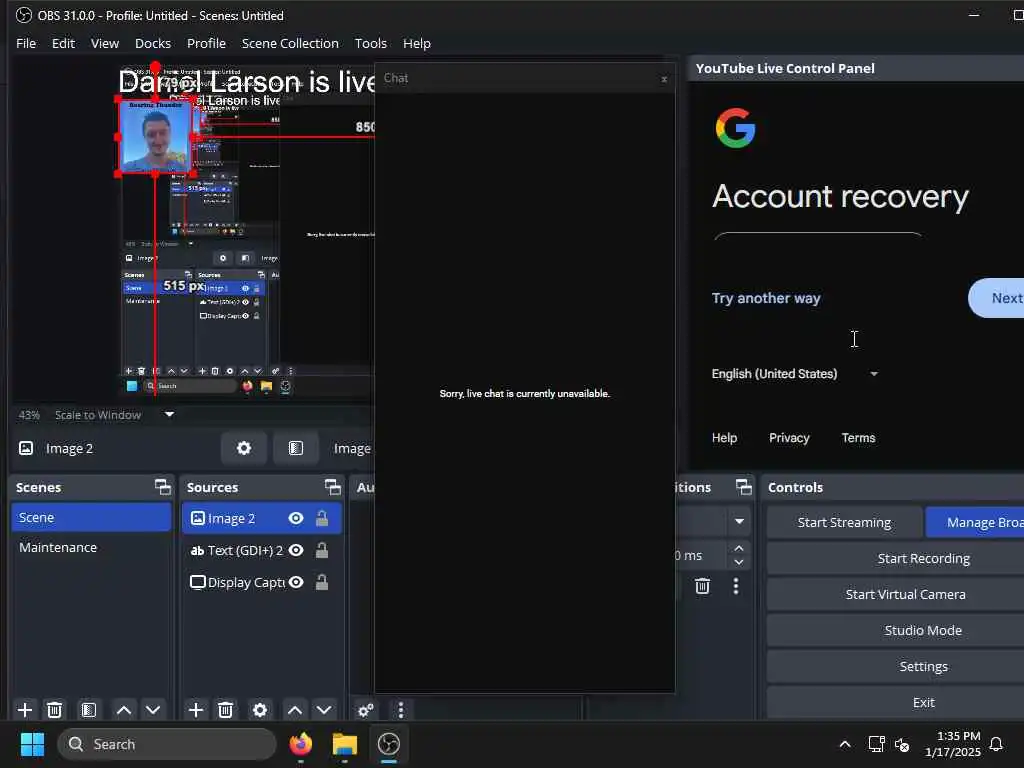
Task: Toggle lock on Text (GDI+) 2 source
Action: click(322, 550)
